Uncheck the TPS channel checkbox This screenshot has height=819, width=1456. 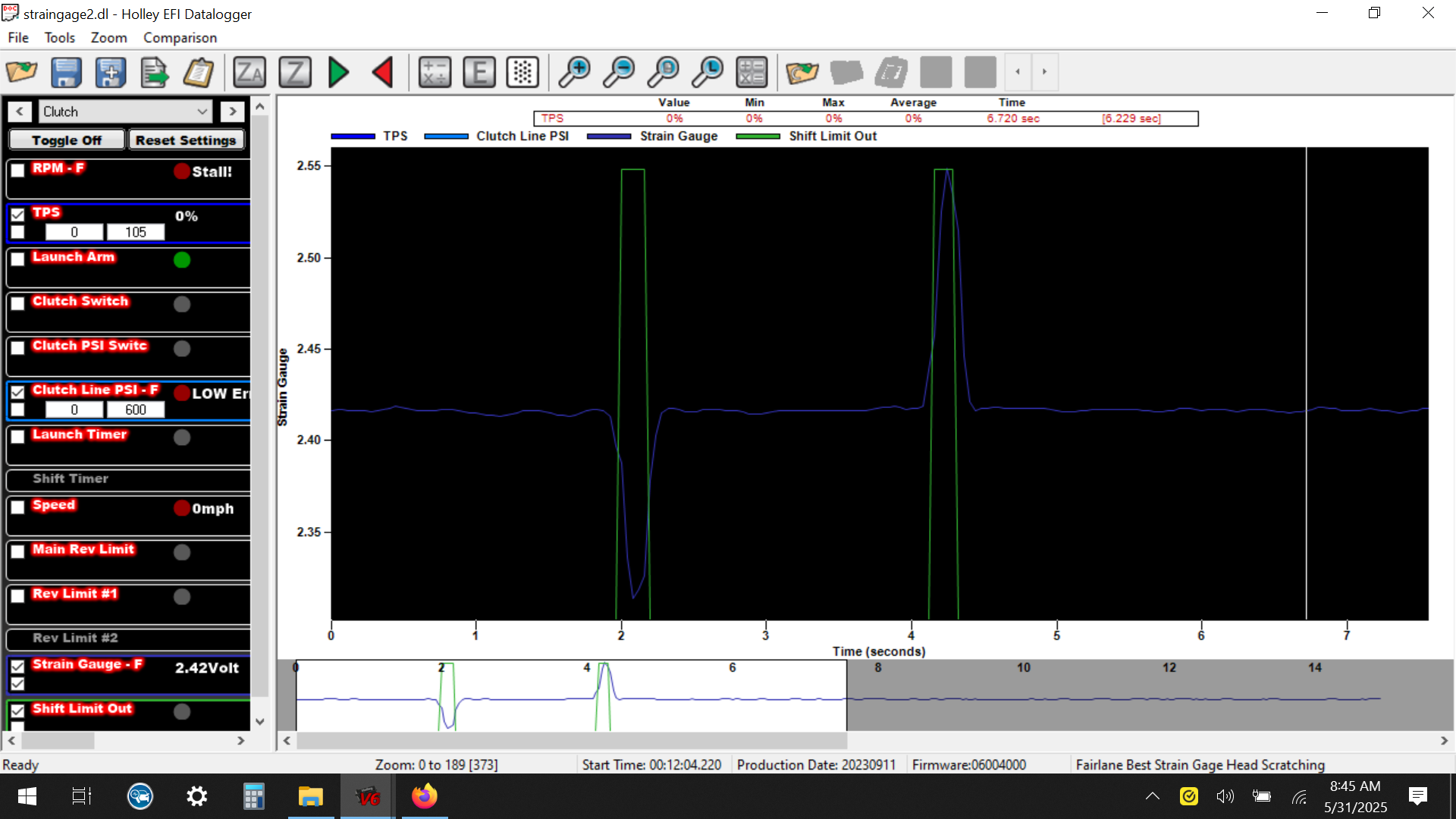coord(18,215)
